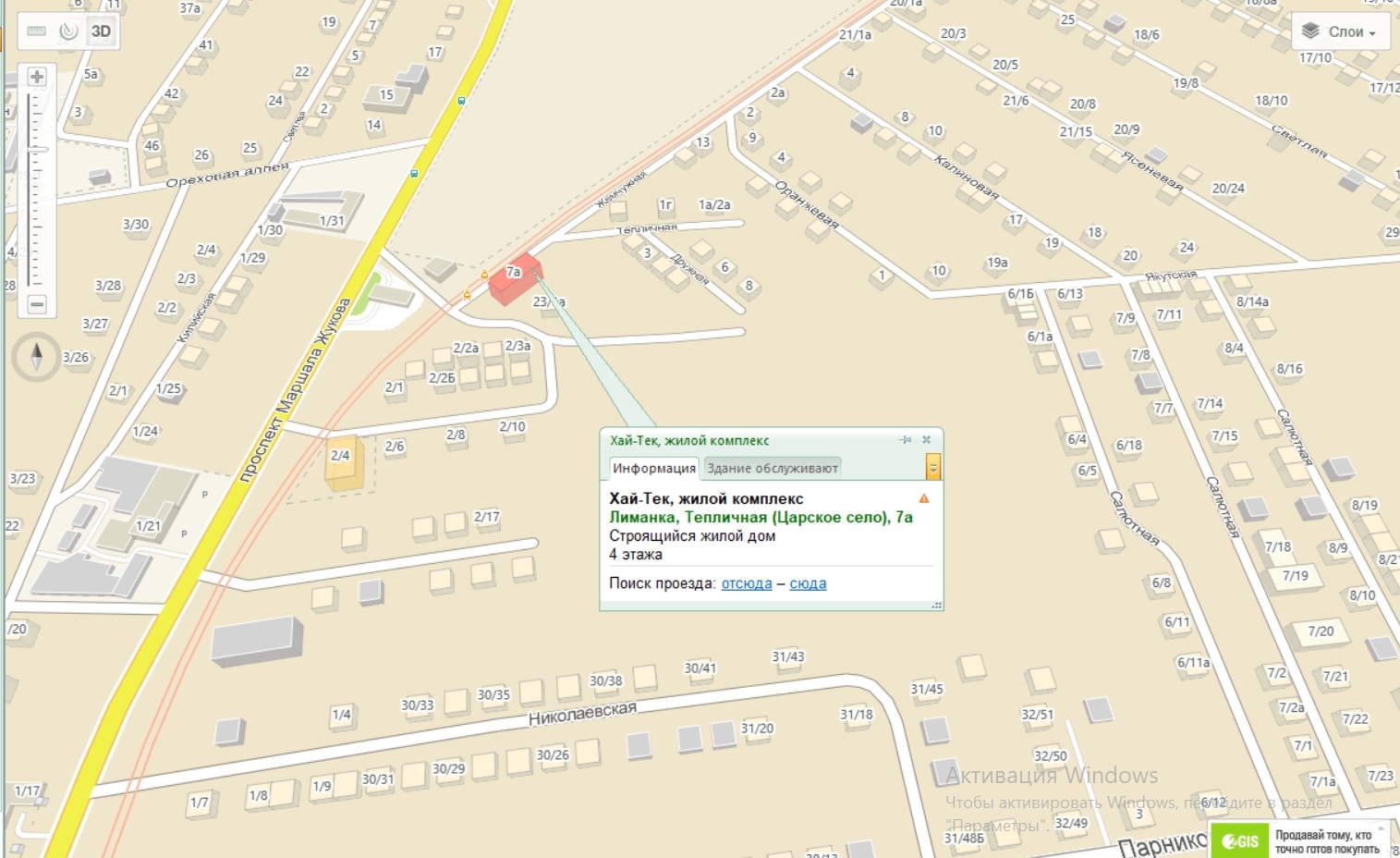Close the Хай-Тек info card

pyautogui.click(x=926, y=440)
